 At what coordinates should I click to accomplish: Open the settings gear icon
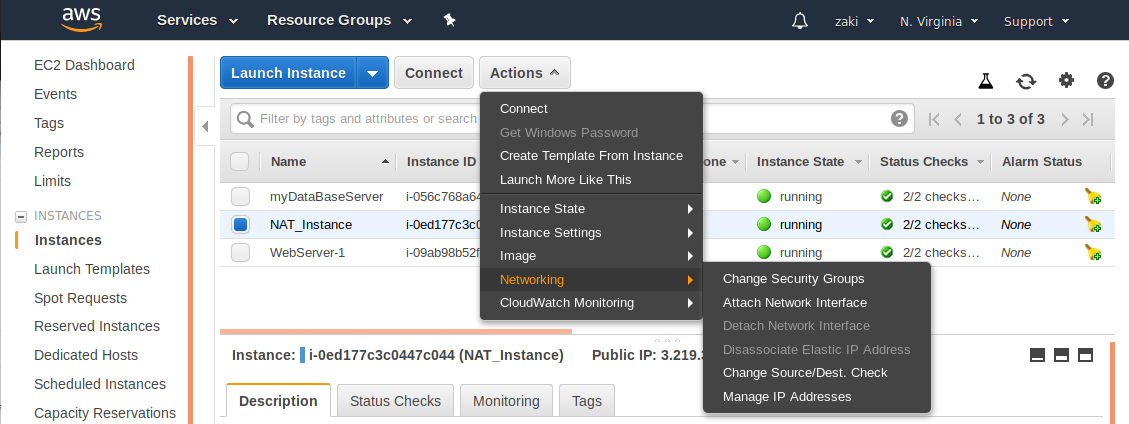point(1066,81)
